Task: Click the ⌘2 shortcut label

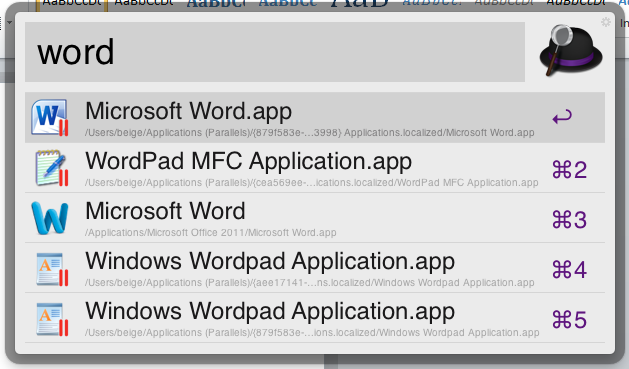Action: tap(570, 170)
